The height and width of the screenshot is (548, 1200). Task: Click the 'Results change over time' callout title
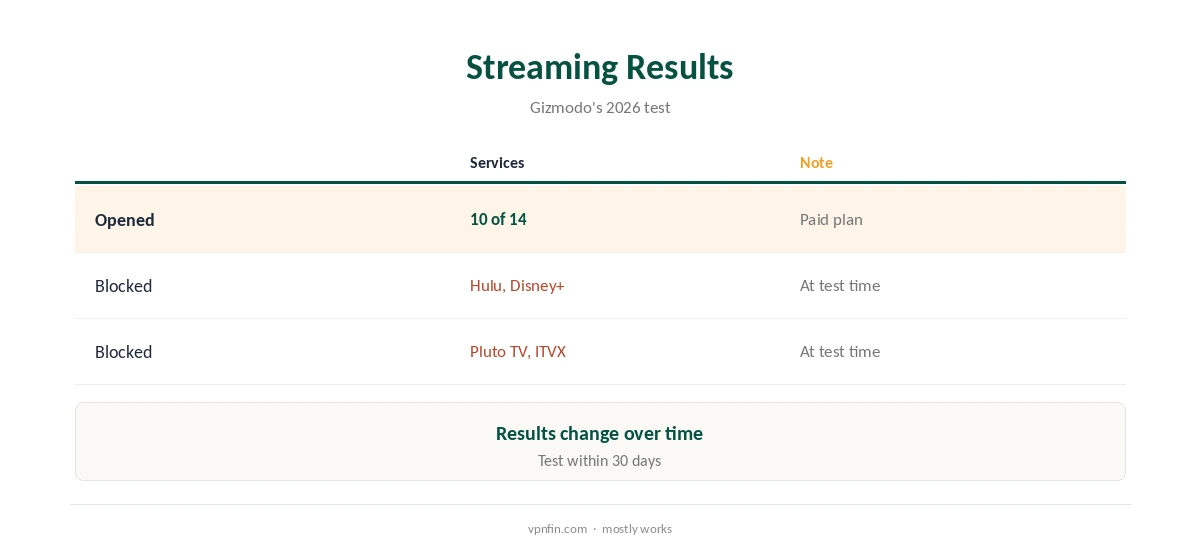point(599,433)
